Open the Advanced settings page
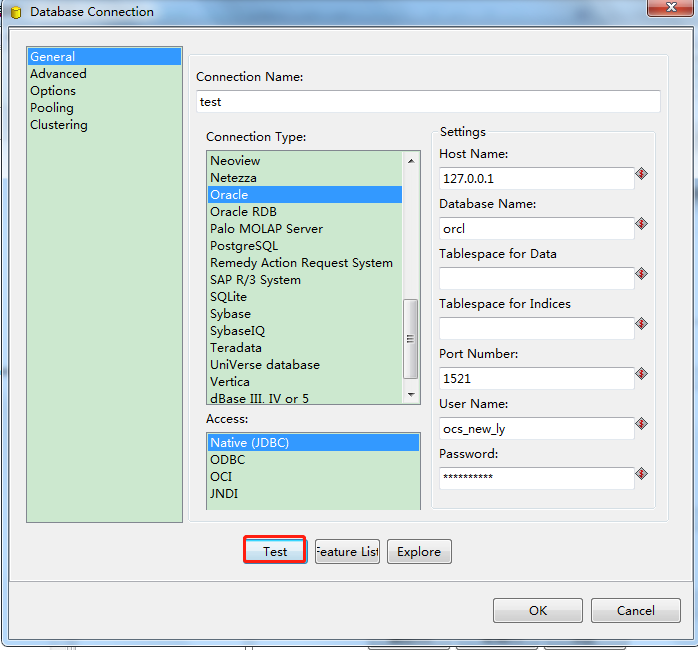 pos(104,73)
